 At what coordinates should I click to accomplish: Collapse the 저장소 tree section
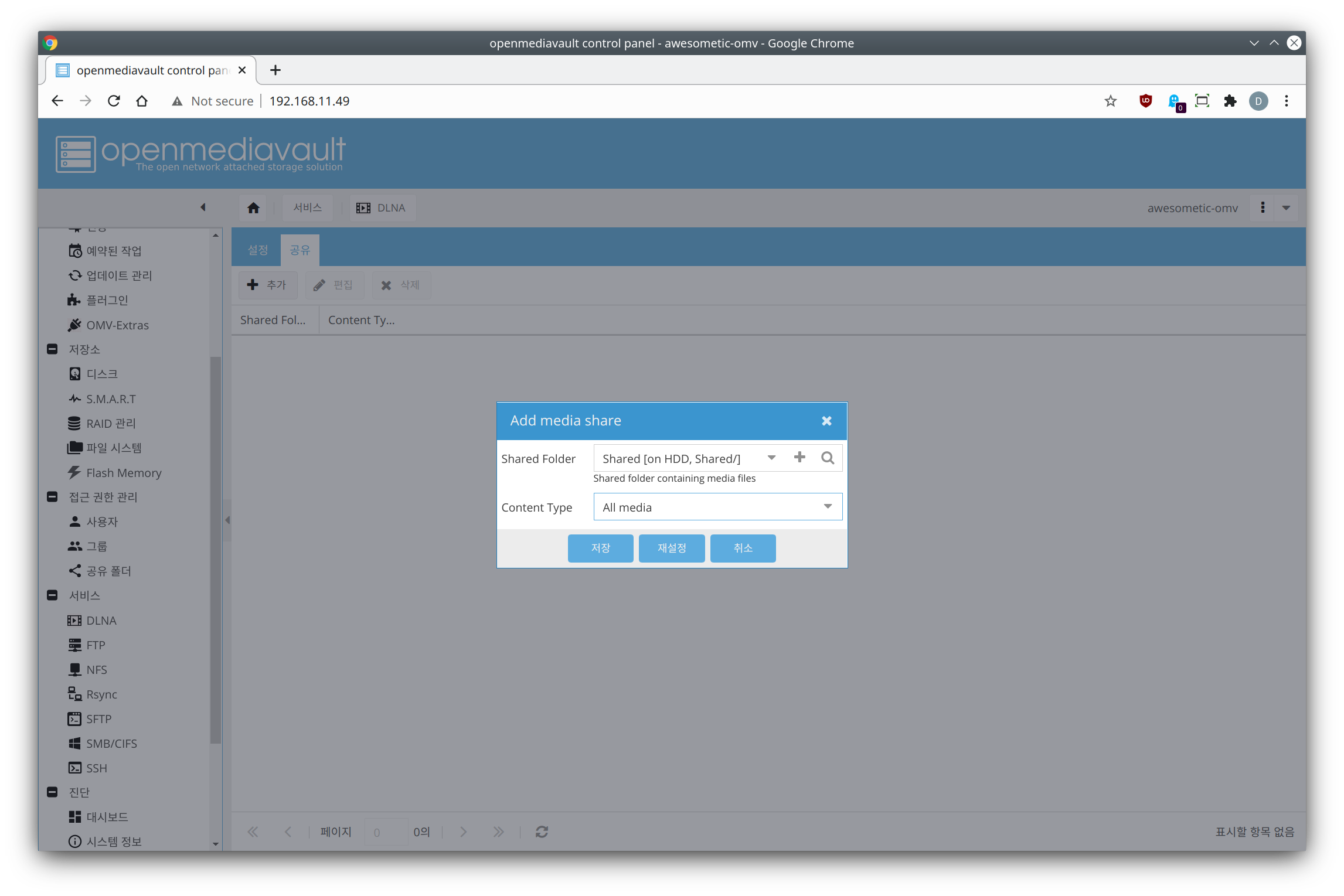pyautogui.click(x=52, y=349)
